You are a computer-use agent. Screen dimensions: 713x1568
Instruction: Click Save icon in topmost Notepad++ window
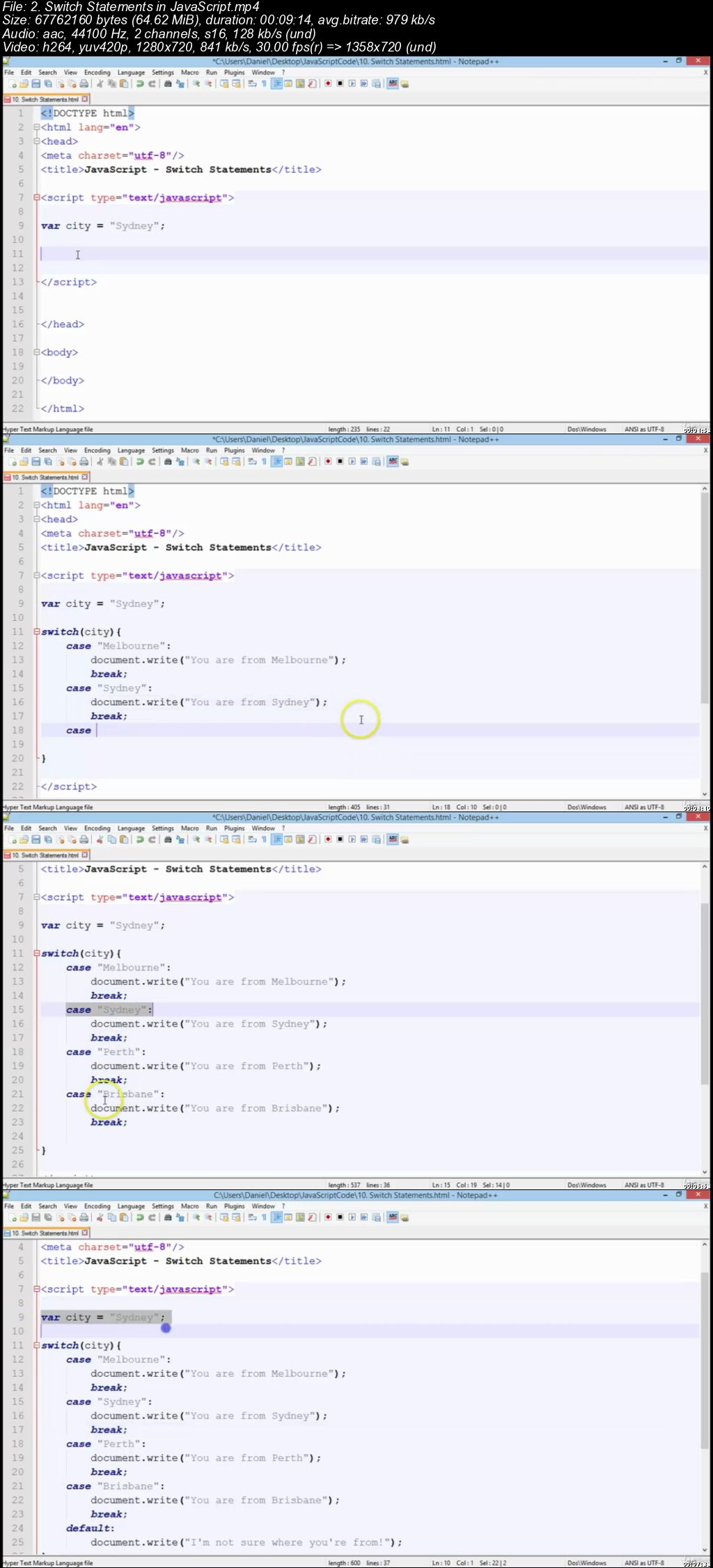[36, 84]
